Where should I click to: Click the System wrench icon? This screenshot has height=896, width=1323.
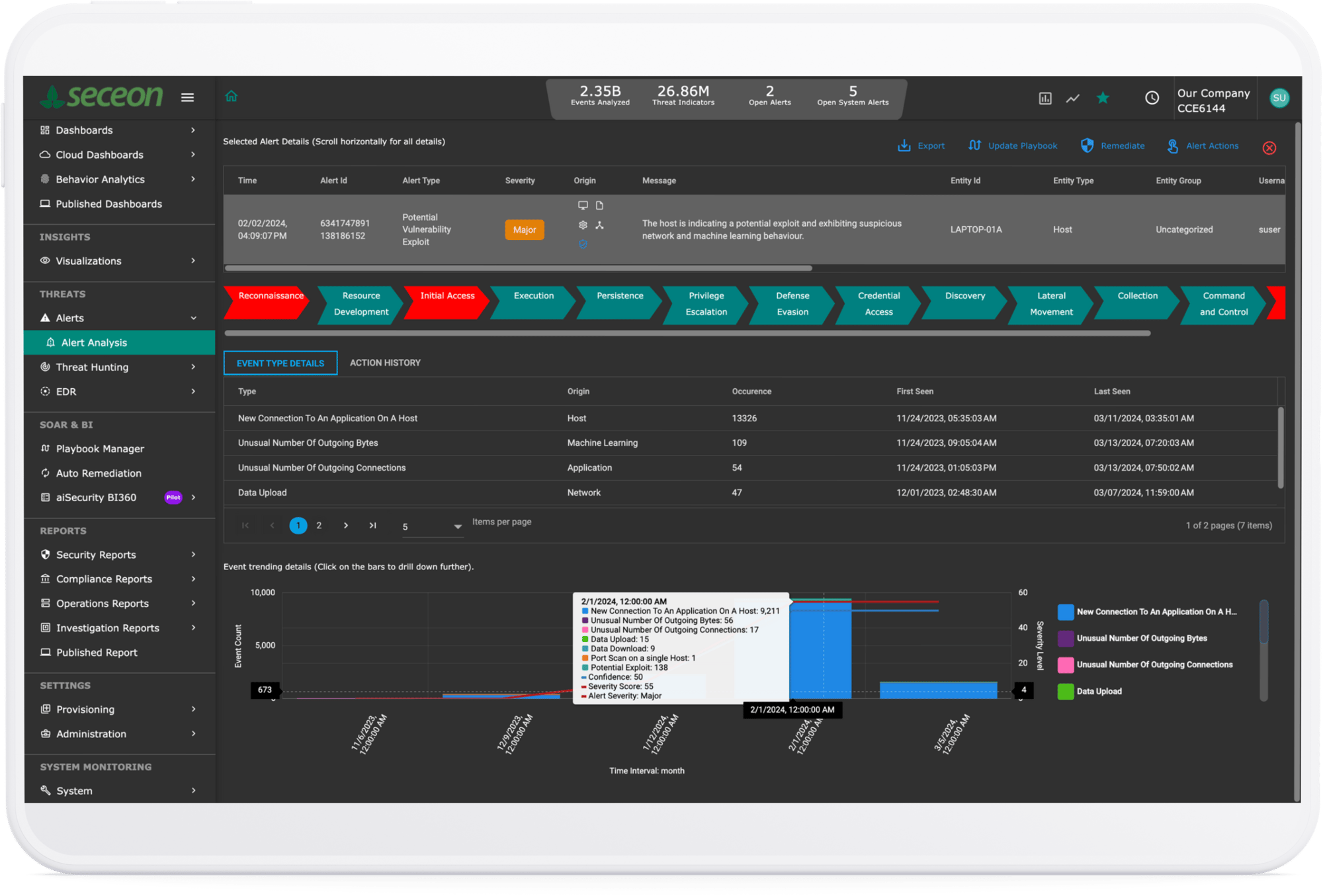point(45,790)
